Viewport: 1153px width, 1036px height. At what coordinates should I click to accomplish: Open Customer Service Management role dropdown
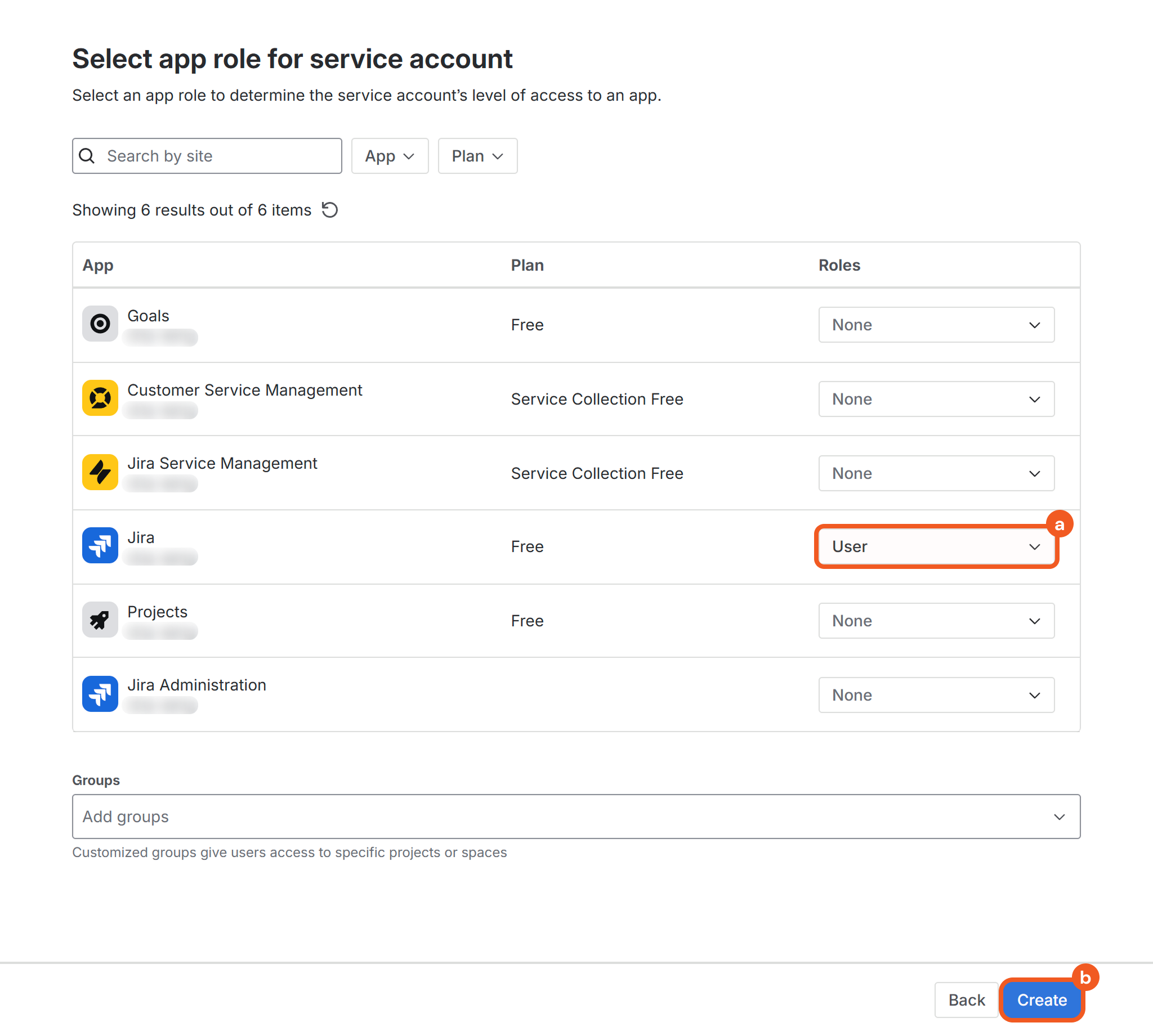coord(936,399)
